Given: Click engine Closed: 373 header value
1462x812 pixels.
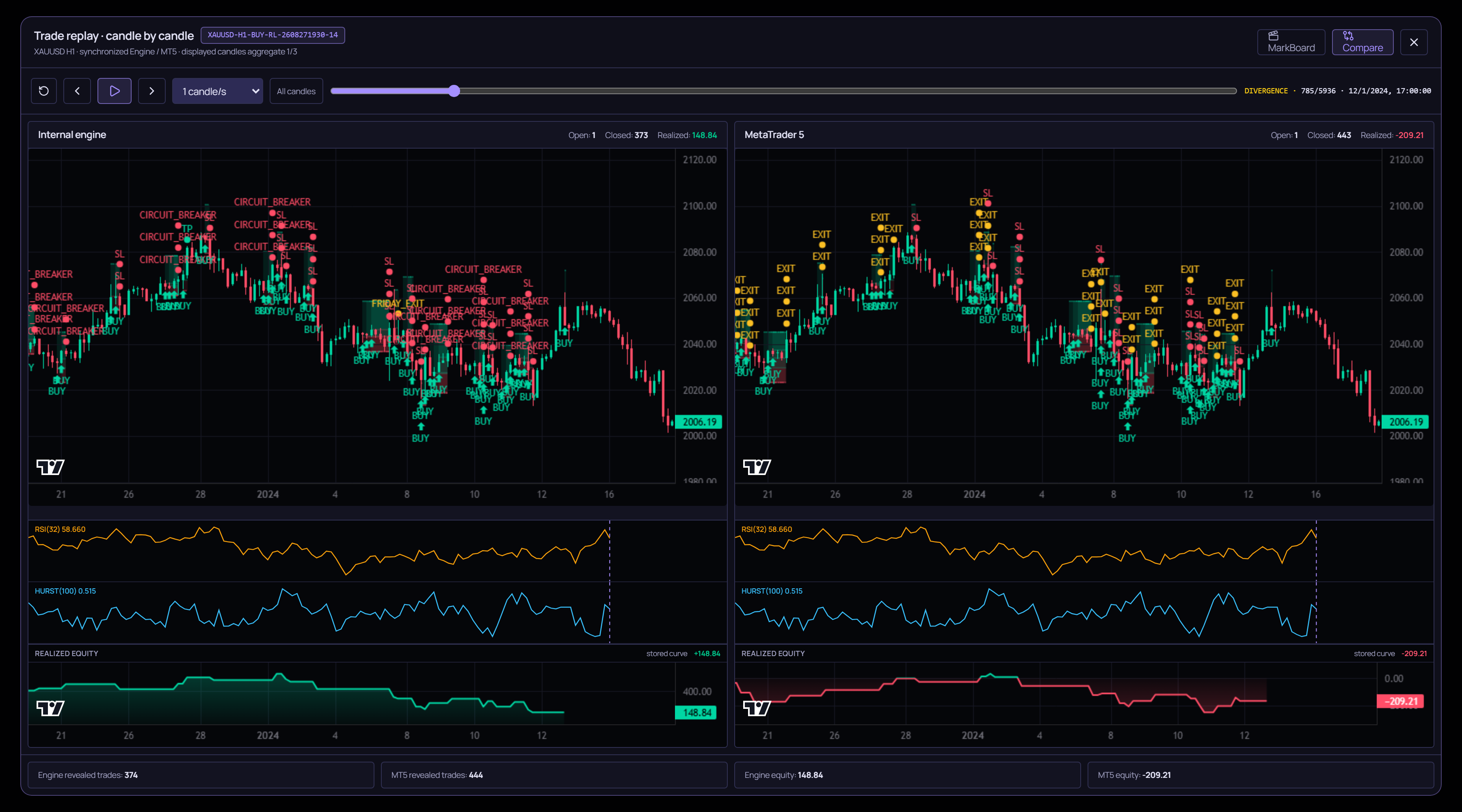Looking at the screenshot, I should coord(626,135).
